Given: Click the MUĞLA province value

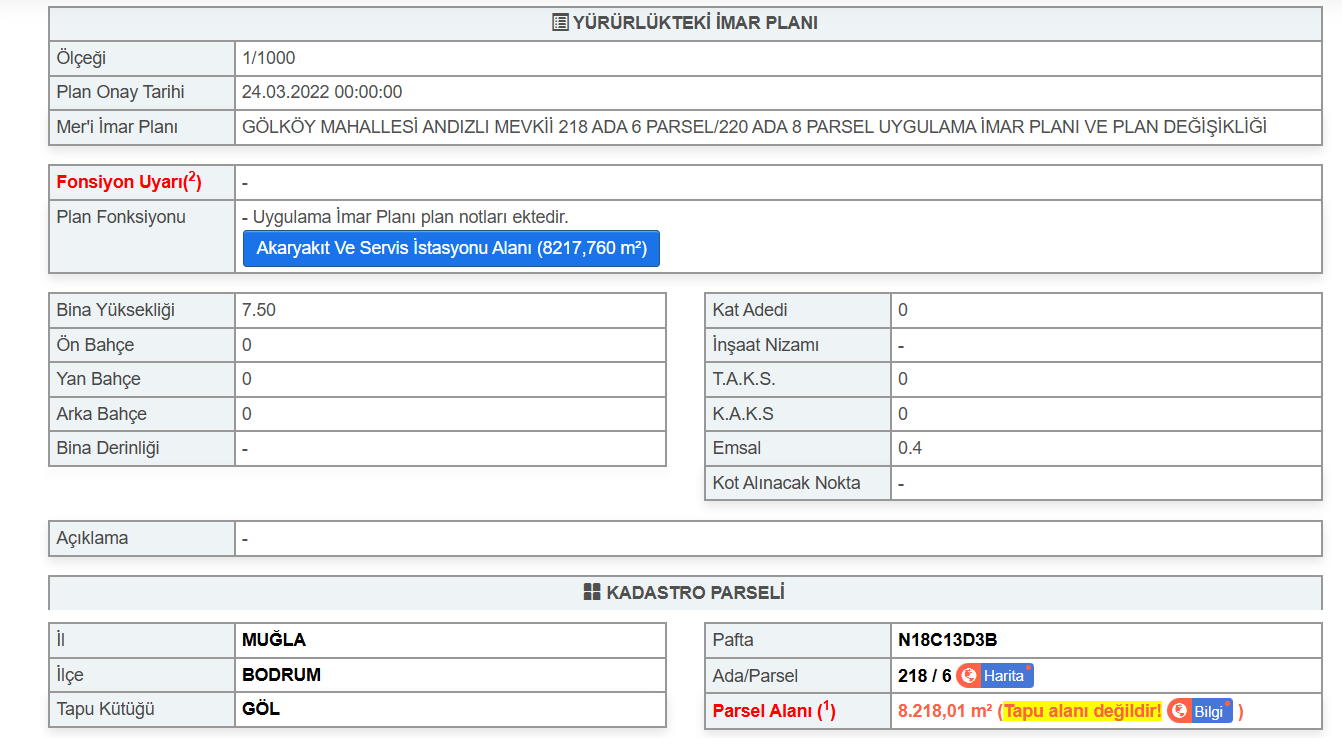Looking at the screenshot, I should tap(274, 640).
